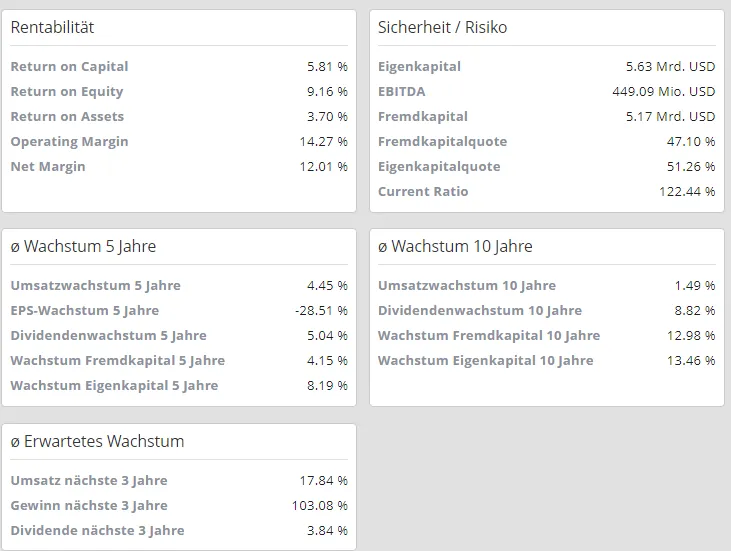Select Gewinn nächste 3 Jahre label
The image size is (731, 551).
(x=89, y=505)
